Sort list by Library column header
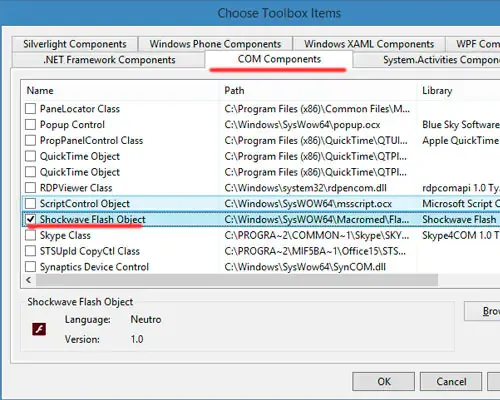The width and height of the screenshot is (500, 400). [459, 91]
